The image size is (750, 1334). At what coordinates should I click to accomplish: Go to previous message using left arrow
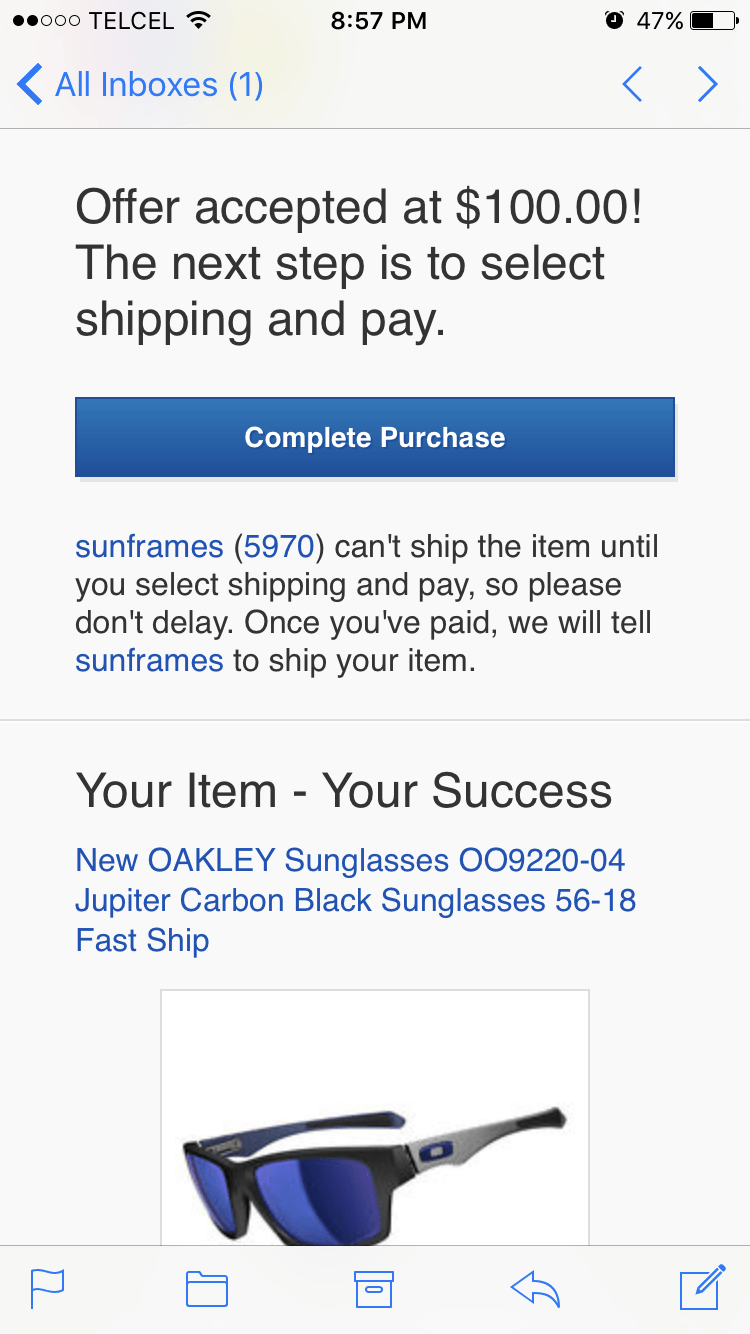[x=632, y=85]
